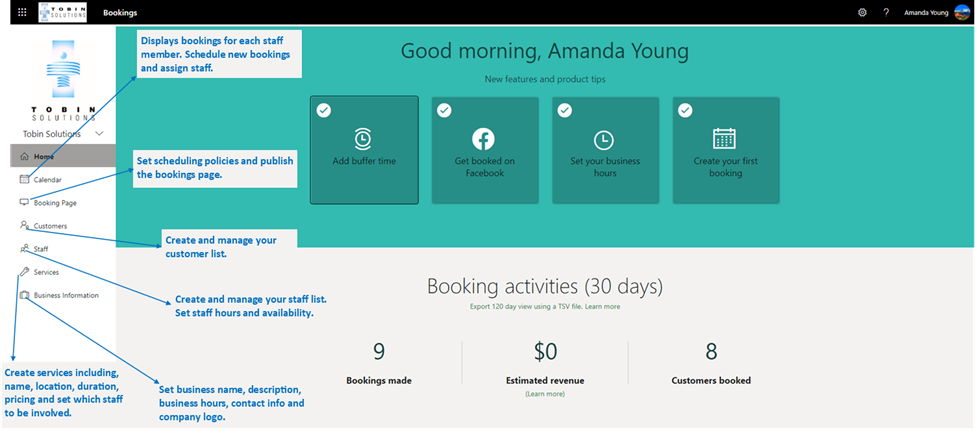This screenshot has height=430, width=975.
Task: Click the Facebook logo icon
Action: tap(484, 139)
